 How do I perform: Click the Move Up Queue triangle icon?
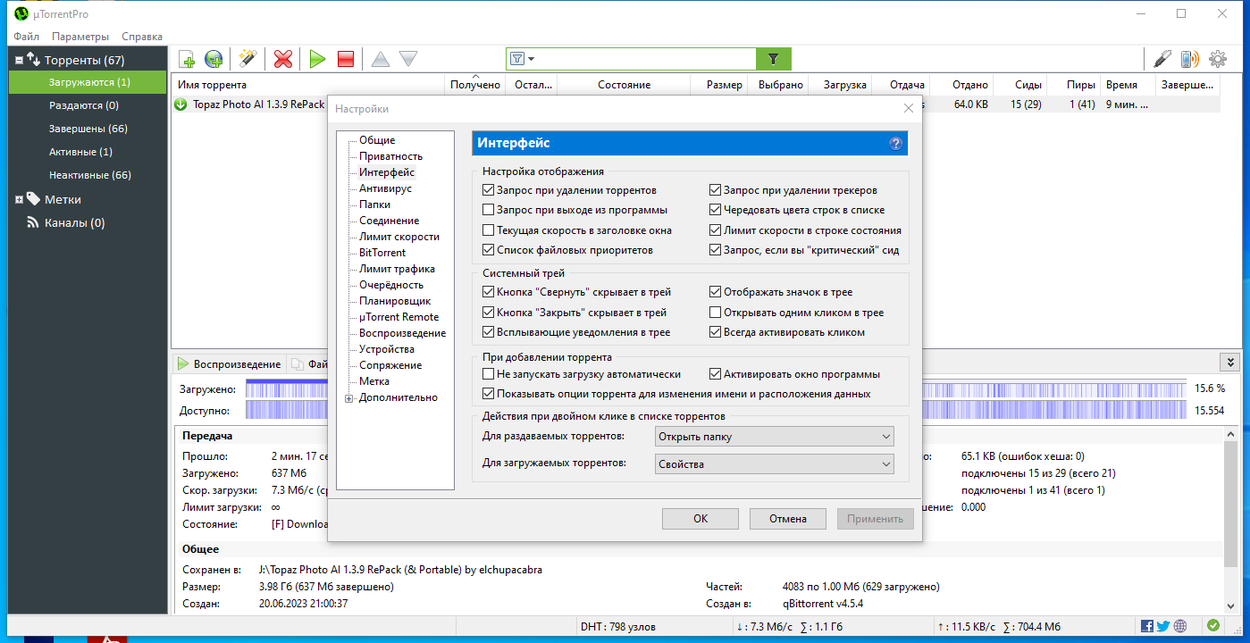[x=380, y=59]
